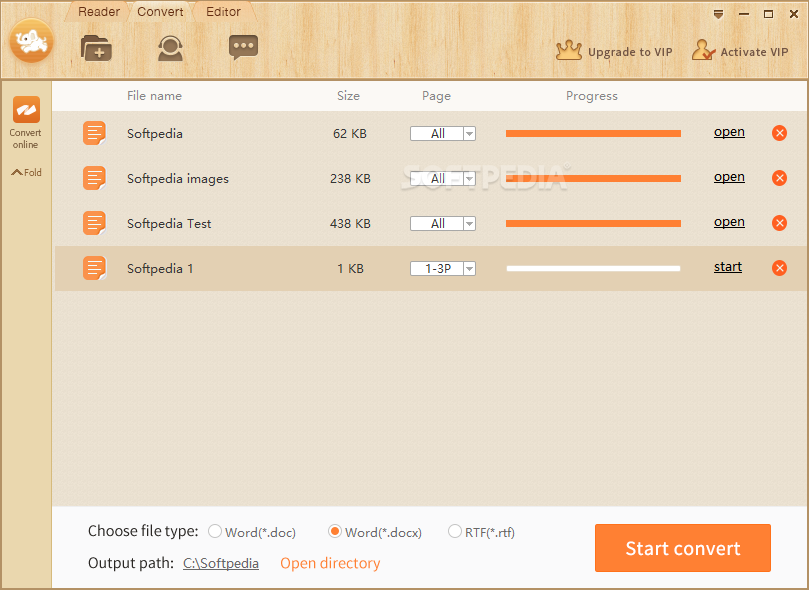Click Upgrade to VIP text

630,52
